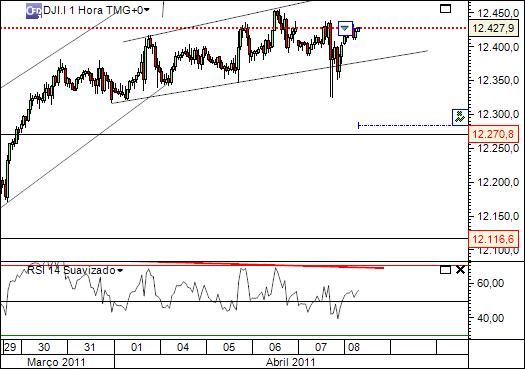Select the current price label 12.427,9
The image size is (525, 369).
tap(494, 28)
